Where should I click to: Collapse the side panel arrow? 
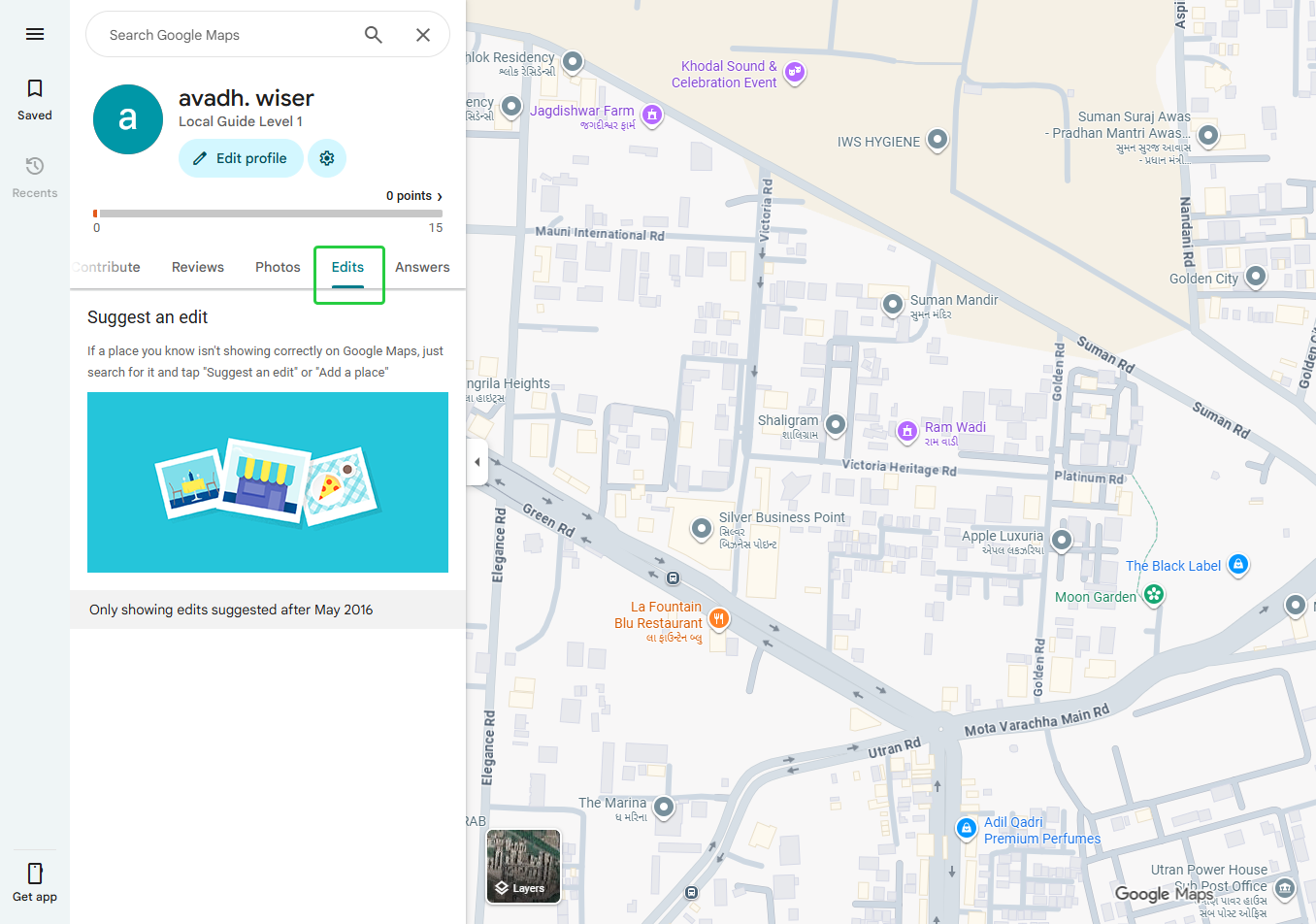pos(477,462)
